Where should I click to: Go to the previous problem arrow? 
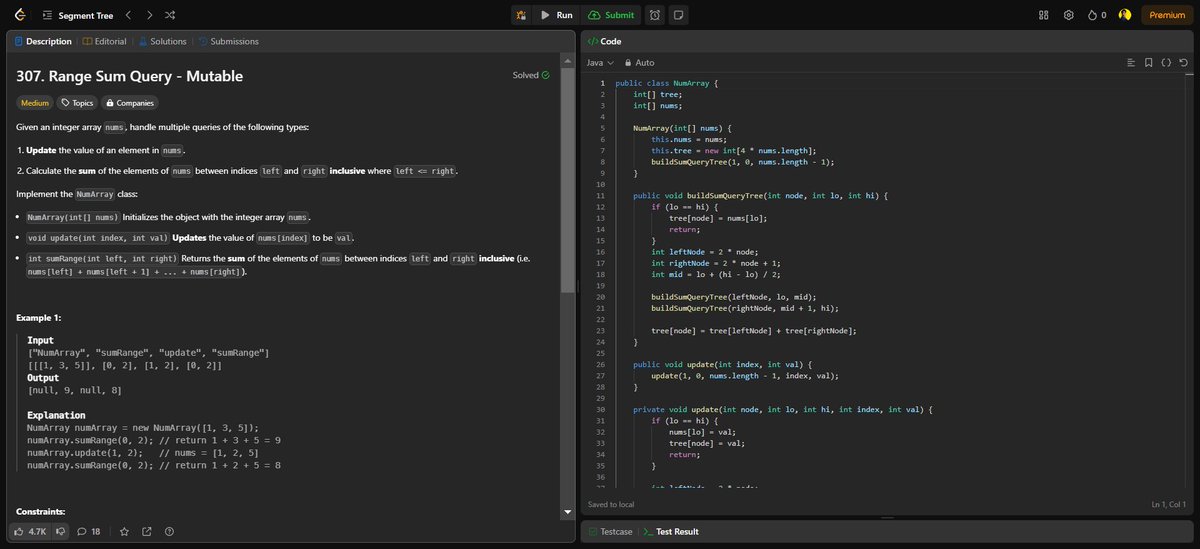pos(128,15)
